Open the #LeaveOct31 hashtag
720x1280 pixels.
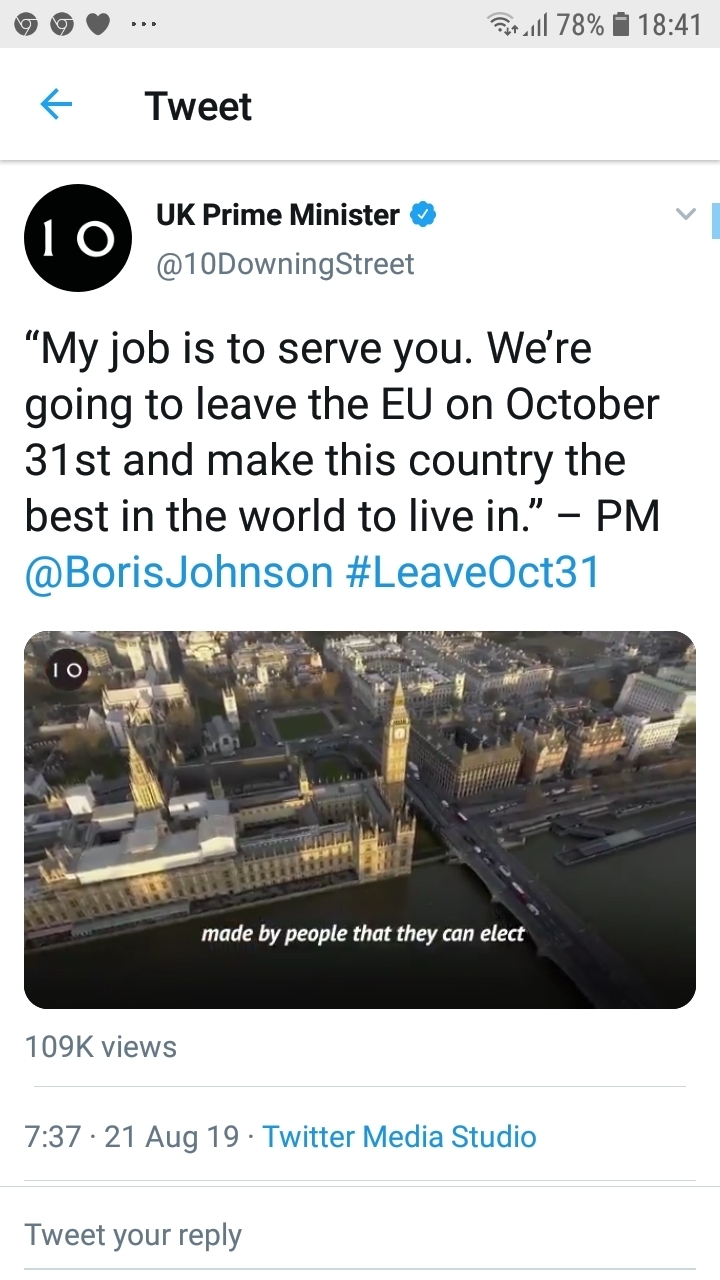click(x=471, y=572)
